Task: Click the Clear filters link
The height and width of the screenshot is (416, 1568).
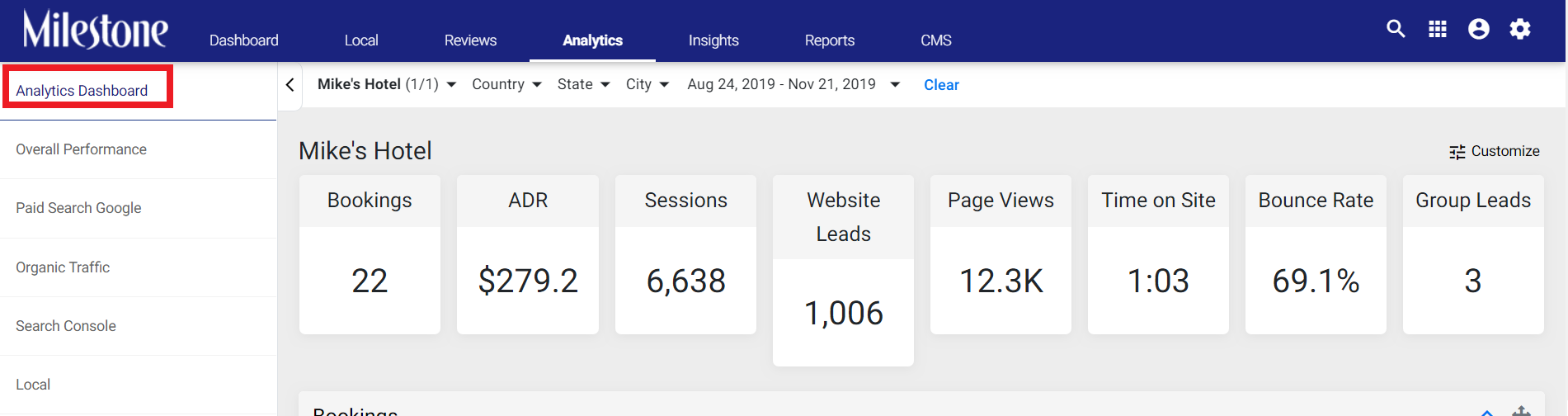Action: tap(941, 85)
